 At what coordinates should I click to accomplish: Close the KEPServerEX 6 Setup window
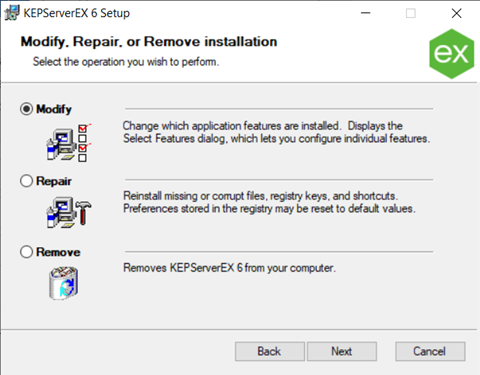coord(457,13)
